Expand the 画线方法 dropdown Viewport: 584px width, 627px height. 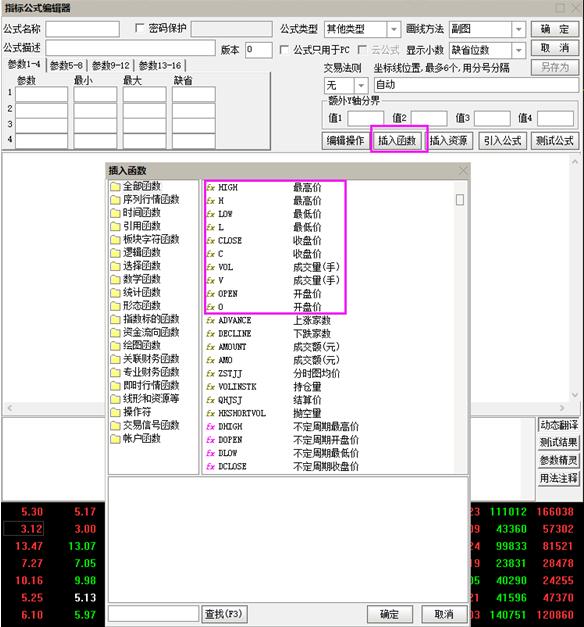(518, 29)
